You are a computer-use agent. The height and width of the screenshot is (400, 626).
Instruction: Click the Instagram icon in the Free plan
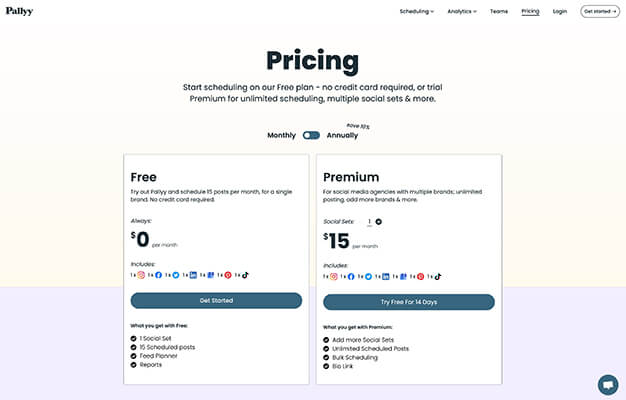pyautogui.click(x=141, y=274)
